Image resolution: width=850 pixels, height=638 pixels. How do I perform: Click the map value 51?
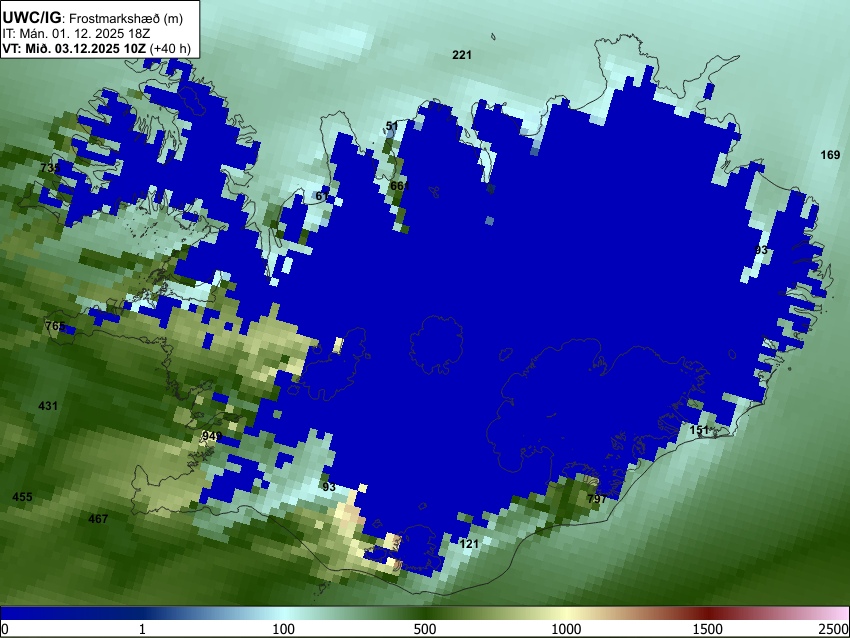point(392,126)
